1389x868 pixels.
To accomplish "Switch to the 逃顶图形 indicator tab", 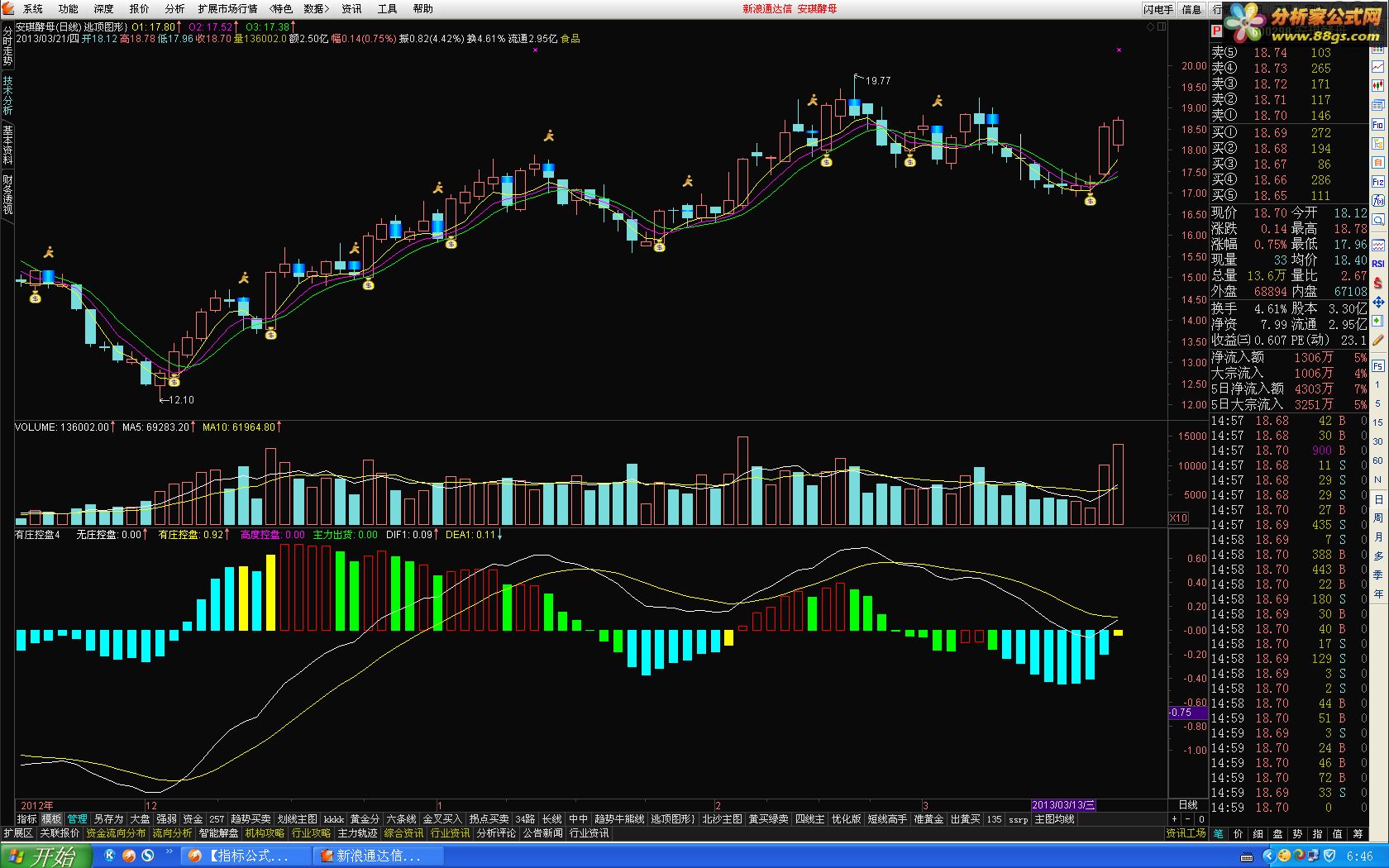I will [673, 819].
